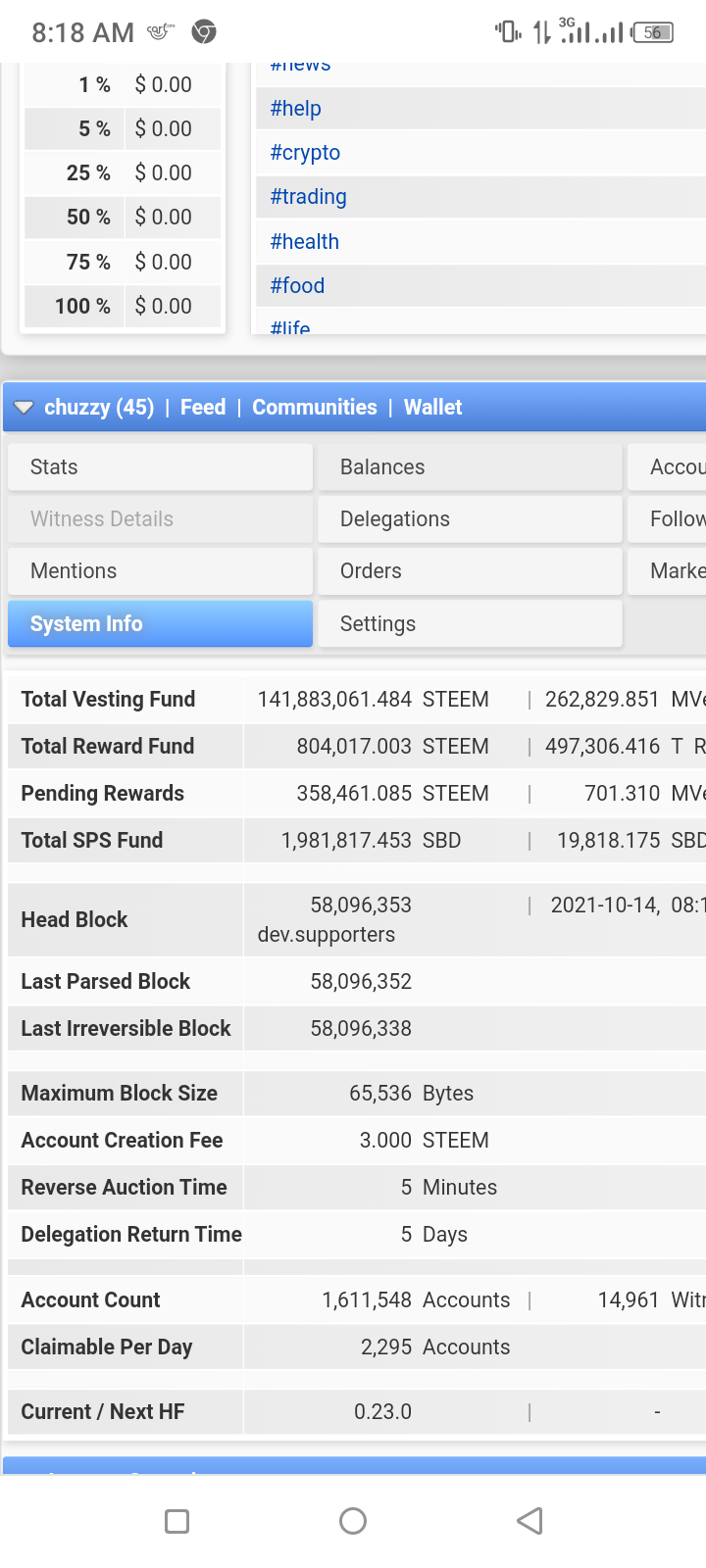Click the Pending Rewards label

pos(103,794)
